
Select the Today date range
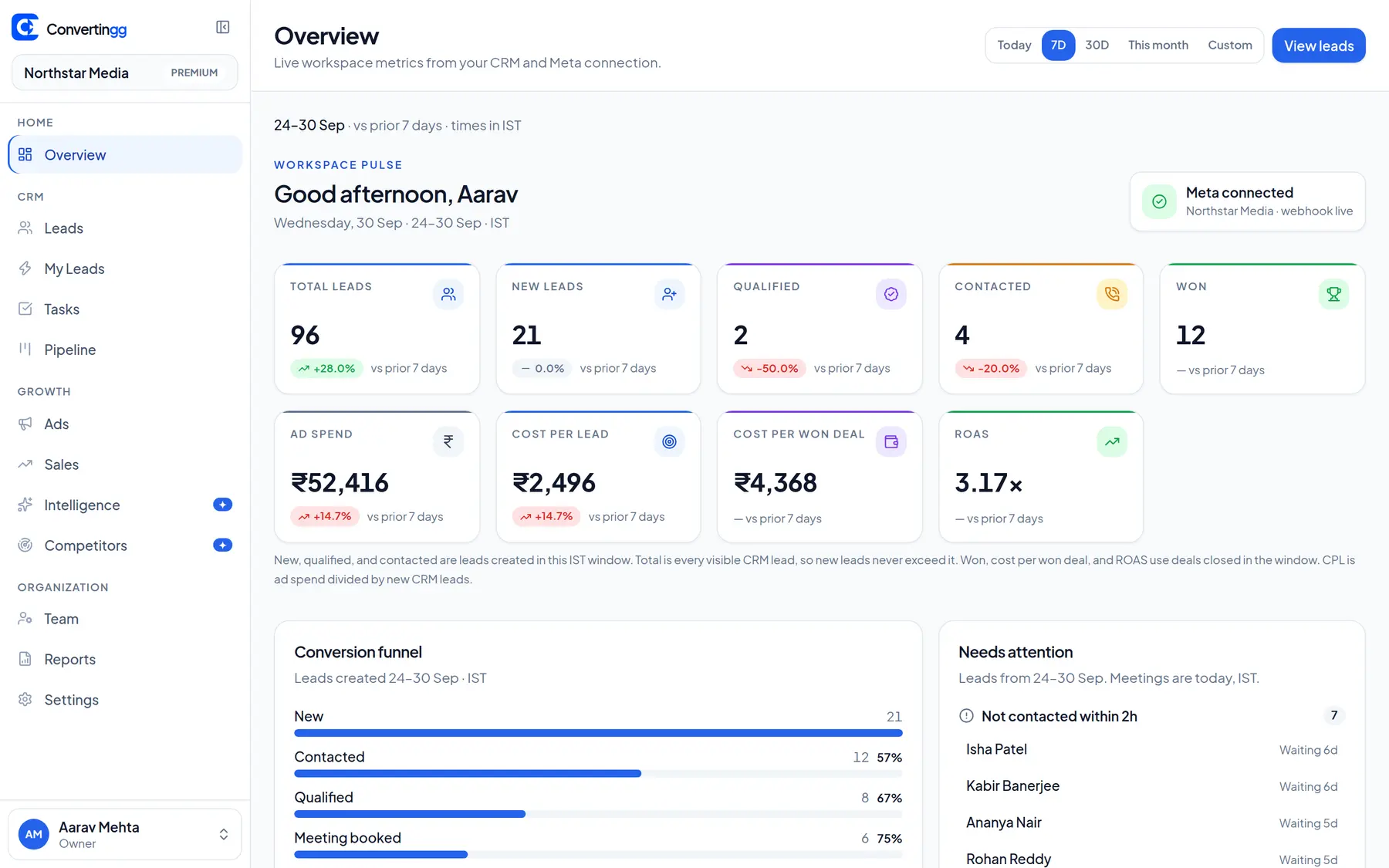(x=1014, y=46)
